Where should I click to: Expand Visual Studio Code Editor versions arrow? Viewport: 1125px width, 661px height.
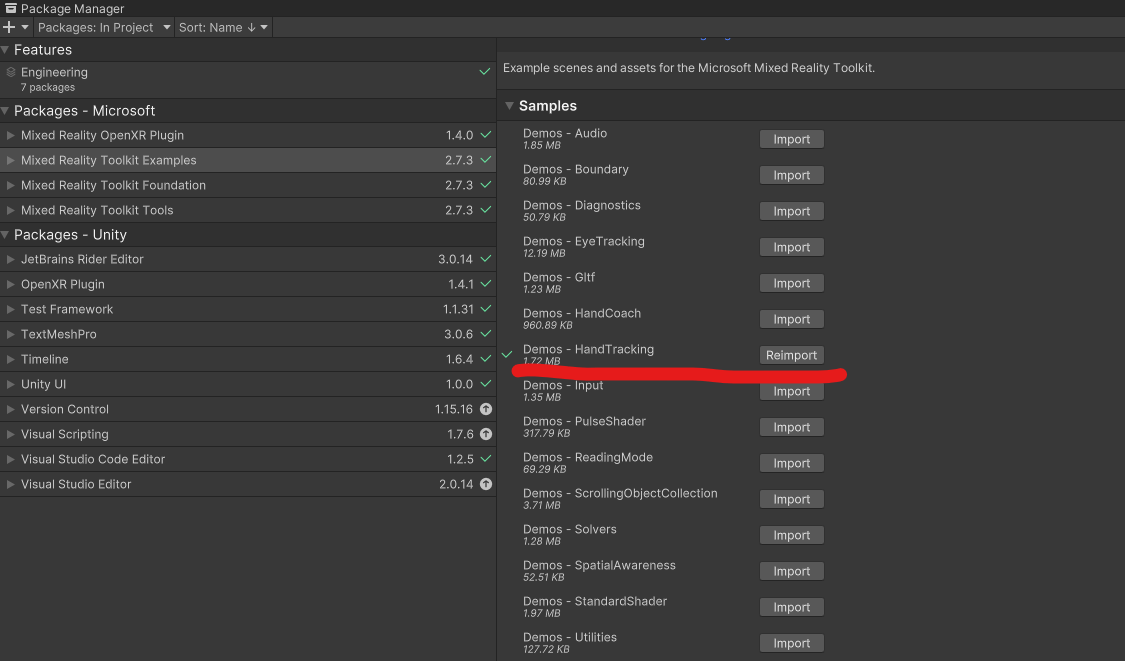(x=10, y=459)
